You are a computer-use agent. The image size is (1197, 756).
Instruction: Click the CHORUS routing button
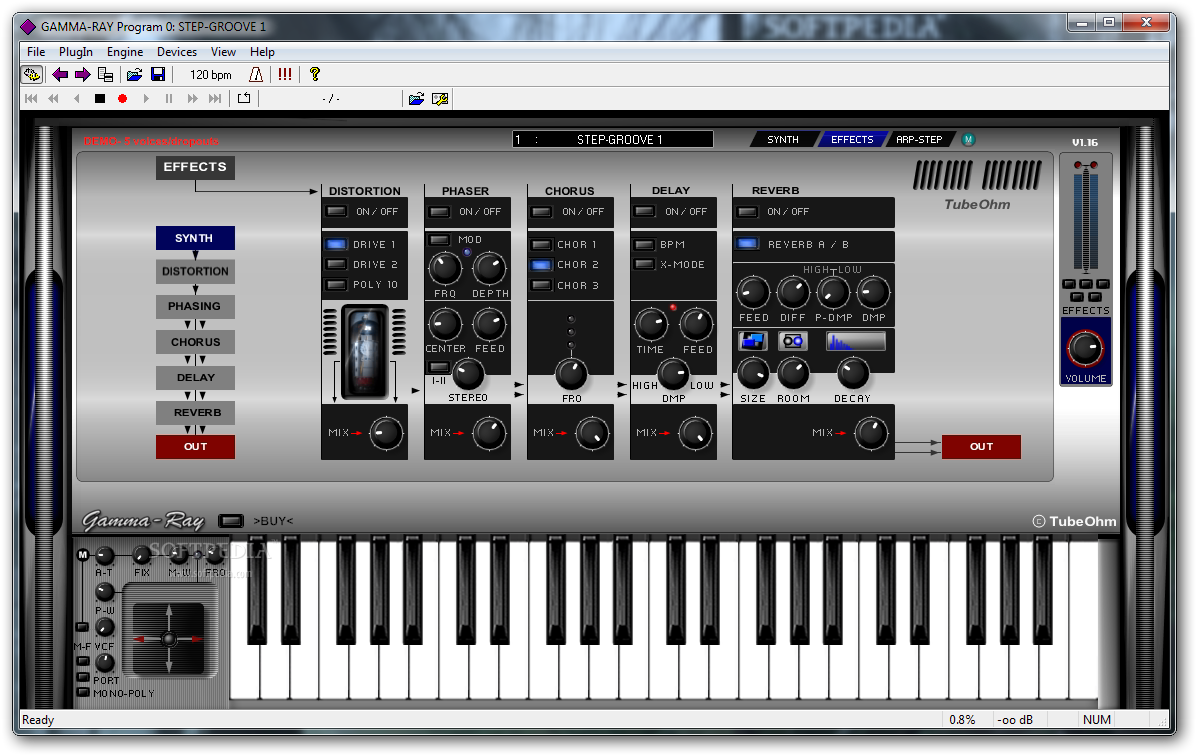(x=195, y=342)
